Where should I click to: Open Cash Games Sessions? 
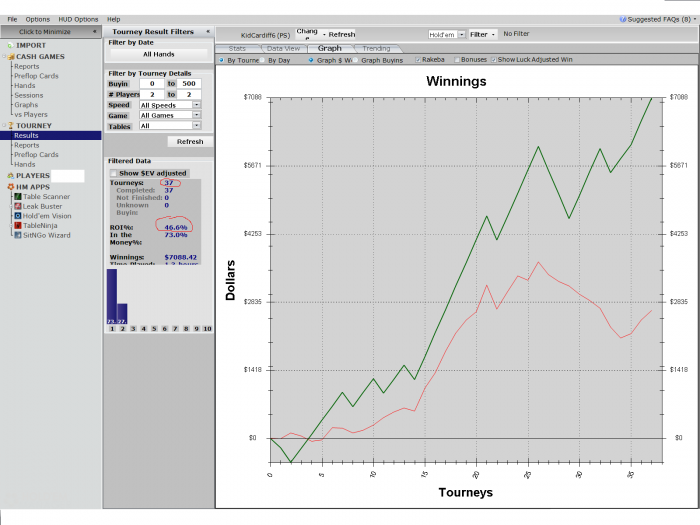29,96
